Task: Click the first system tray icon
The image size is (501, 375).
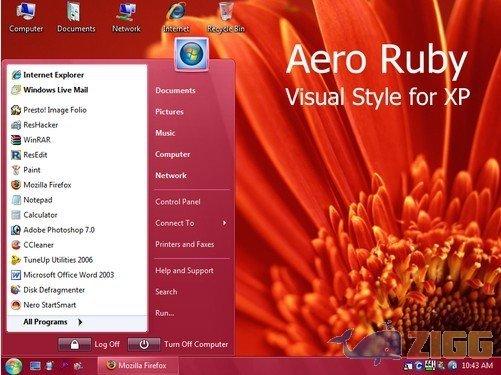Action: point(408,366)
